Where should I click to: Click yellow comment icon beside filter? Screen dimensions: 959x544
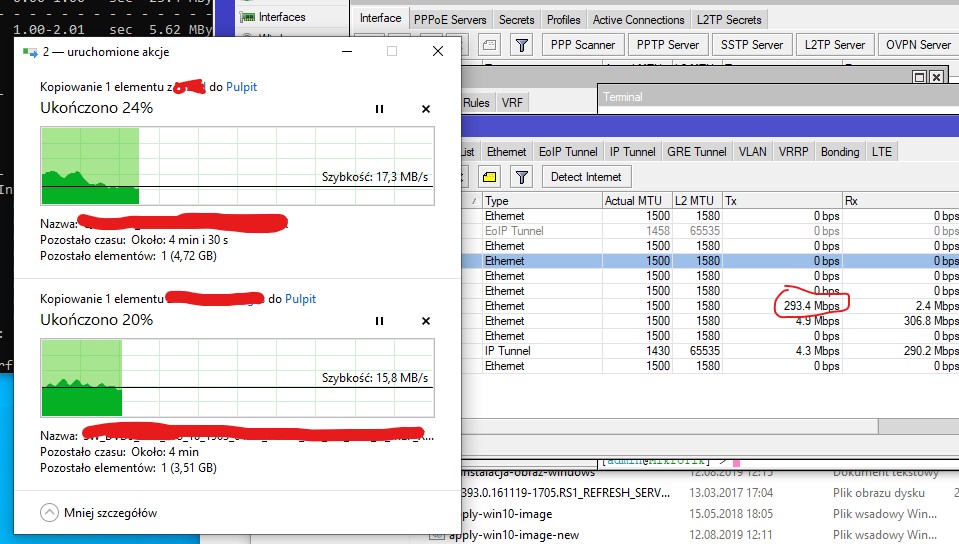click(x=489, y=177)
